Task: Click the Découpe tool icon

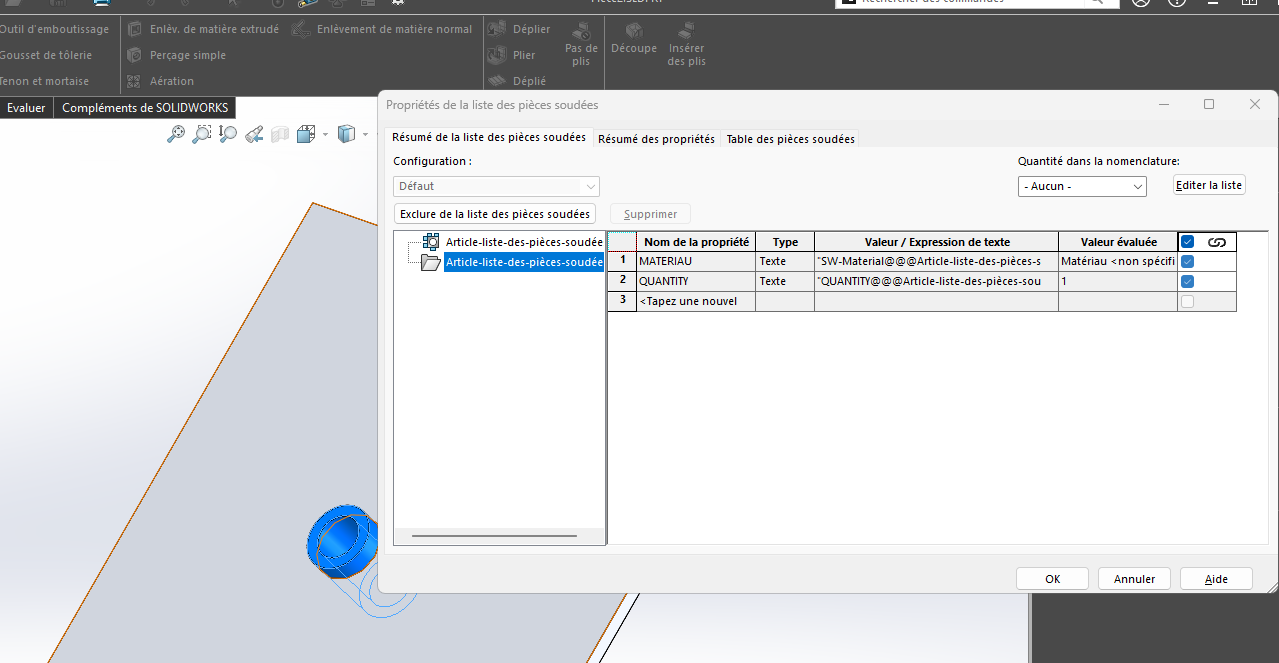Action: click(x=633, y=30)
